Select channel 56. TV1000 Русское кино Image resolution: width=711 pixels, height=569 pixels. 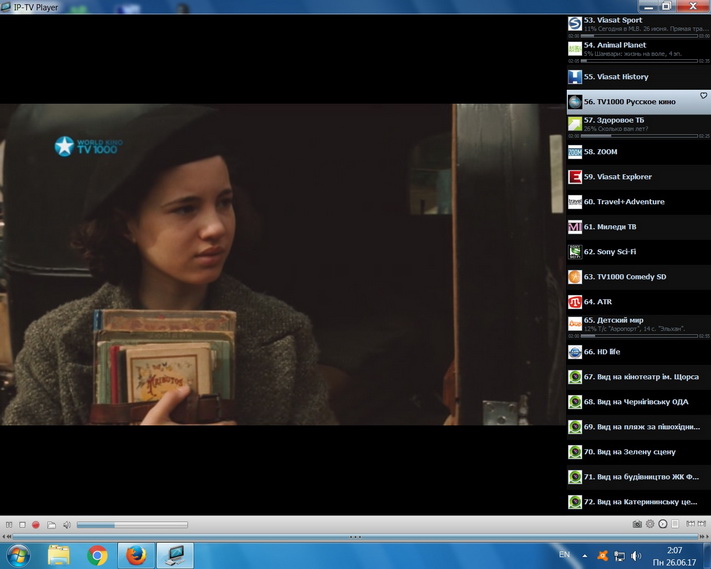point(638,102)
